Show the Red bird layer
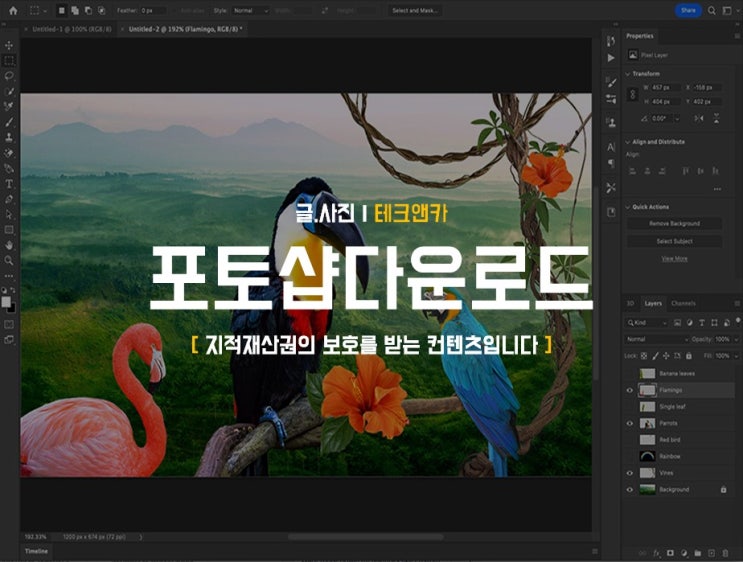743x562 pixels. pyautogui.click(x=630, y=440)
